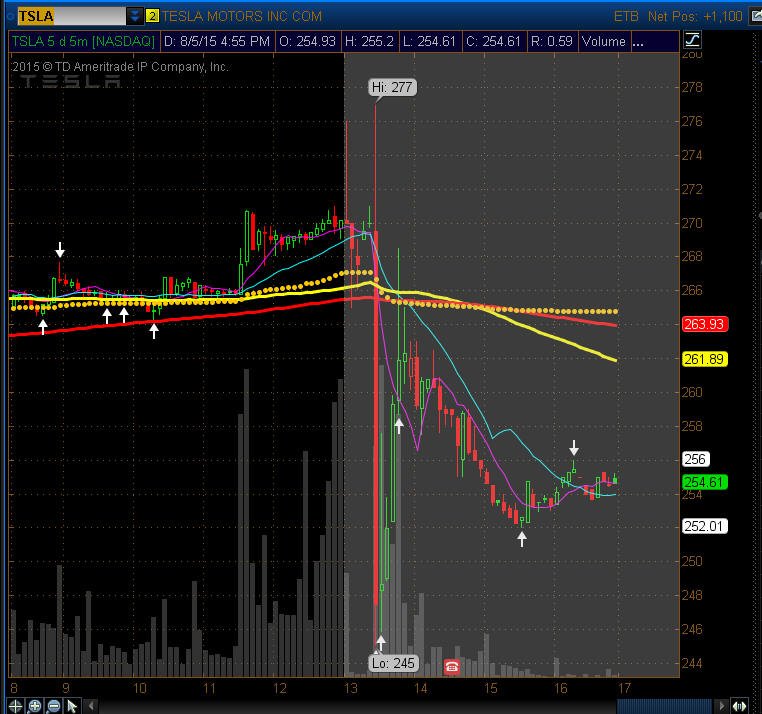Click the left scroll arrow on the time axis
The image size is (762, 714).
[91, 706]
